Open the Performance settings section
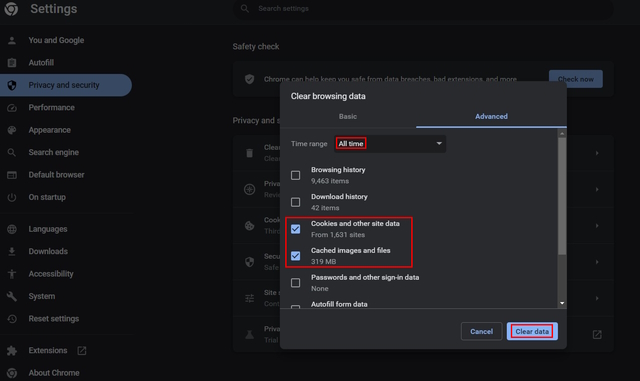 click(51, 107)
